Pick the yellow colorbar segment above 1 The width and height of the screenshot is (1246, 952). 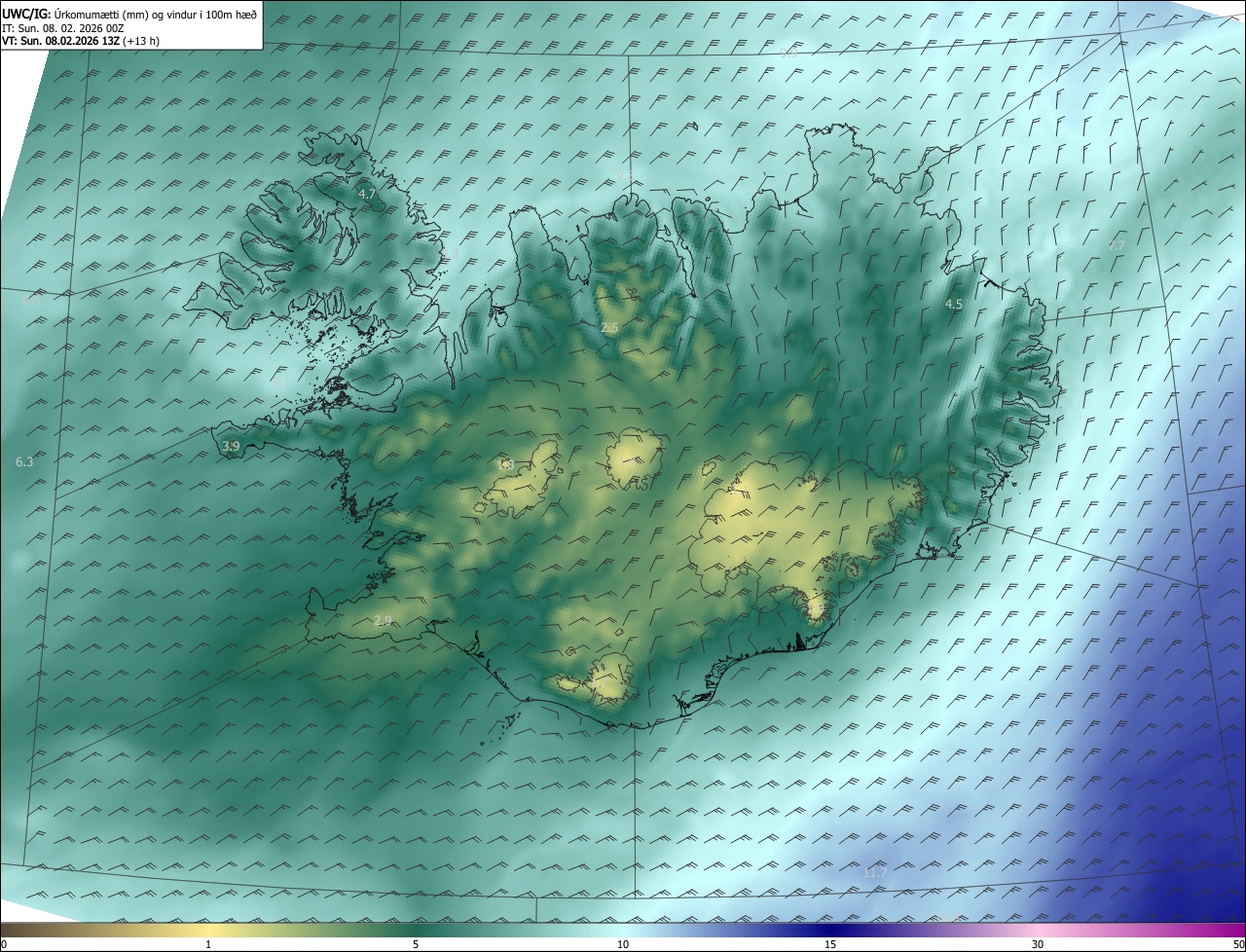coord(208,930)
